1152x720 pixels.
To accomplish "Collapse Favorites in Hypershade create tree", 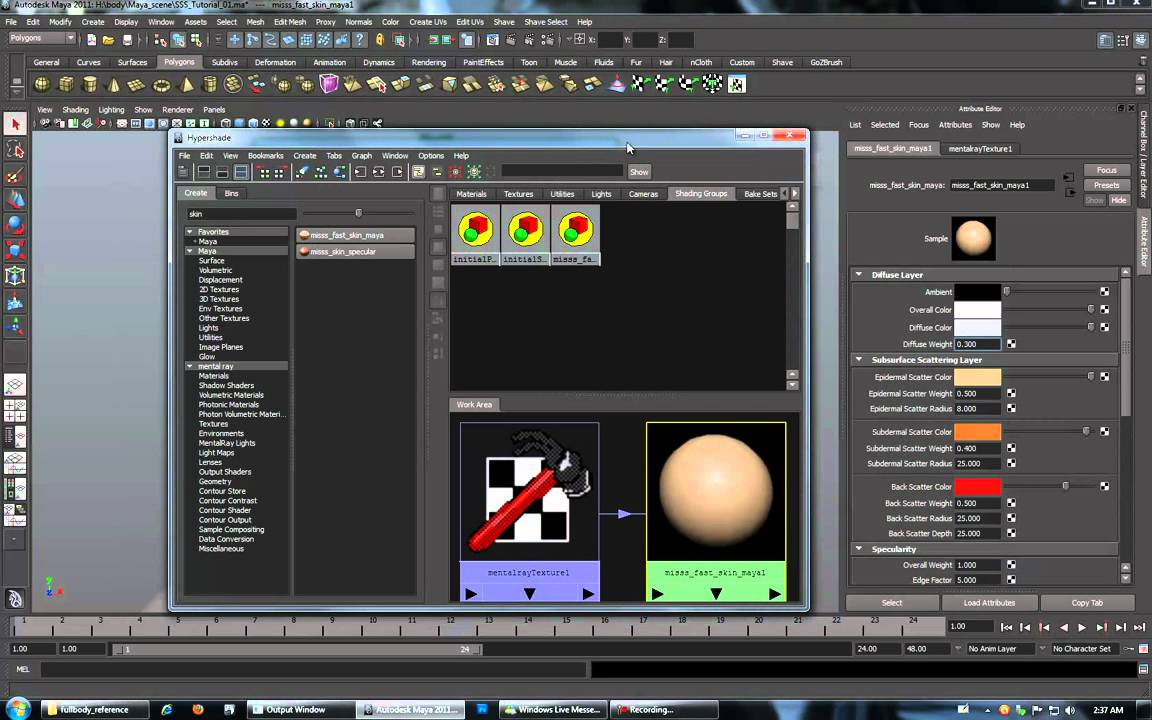I will (x=190, y=231).
